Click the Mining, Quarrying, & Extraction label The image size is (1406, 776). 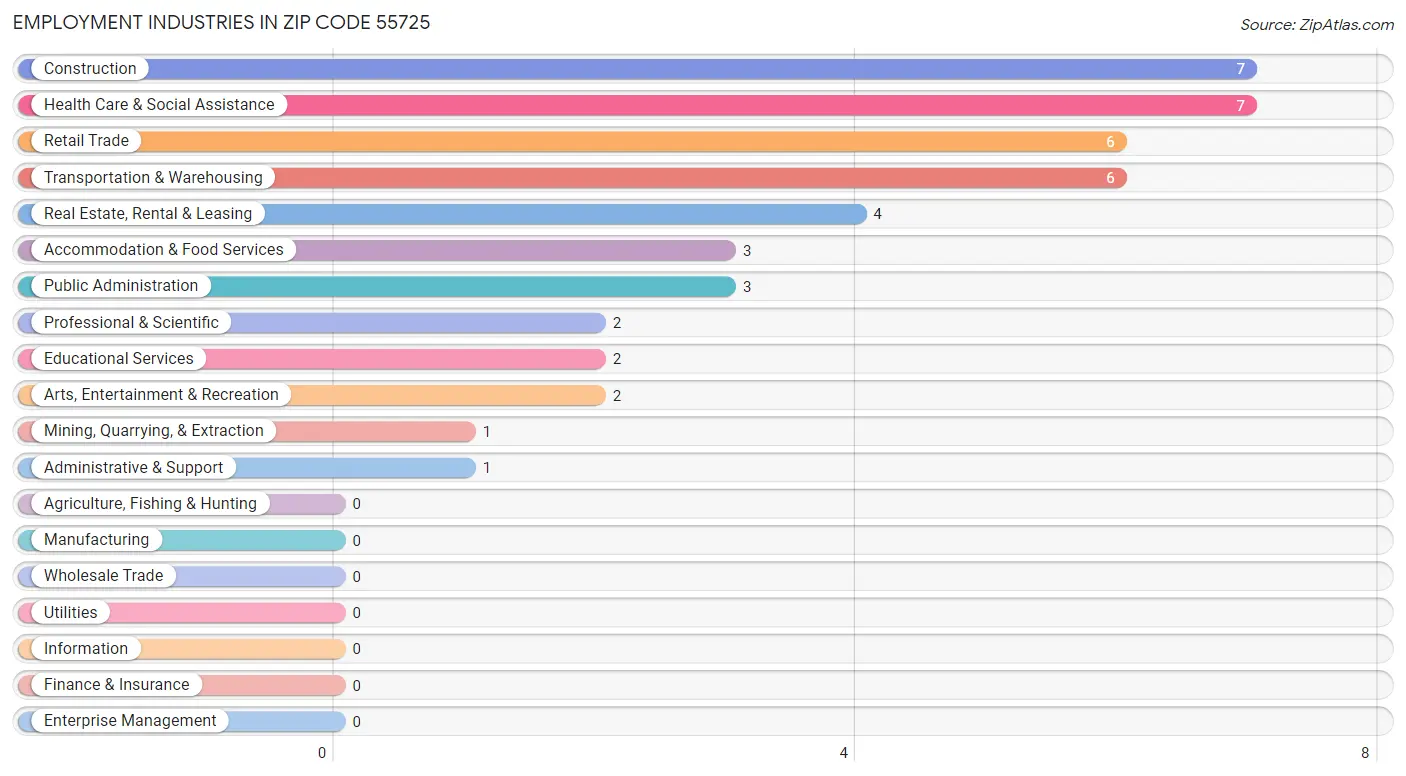[154, 431]
